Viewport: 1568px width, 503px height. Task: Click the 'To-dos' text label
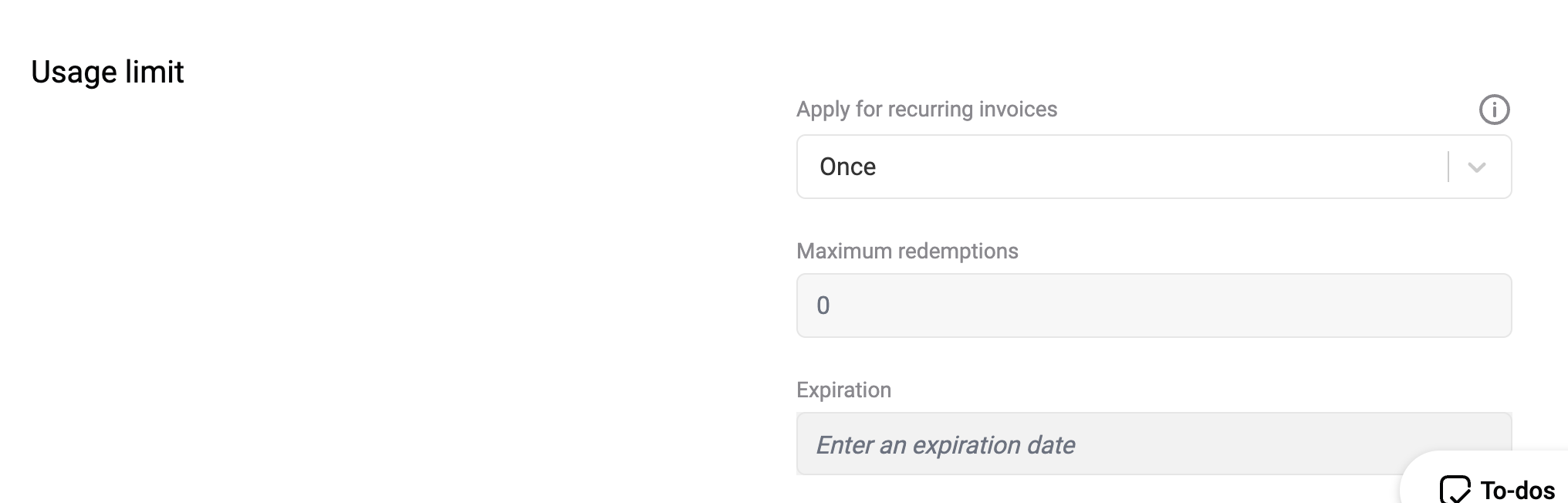1518,491
